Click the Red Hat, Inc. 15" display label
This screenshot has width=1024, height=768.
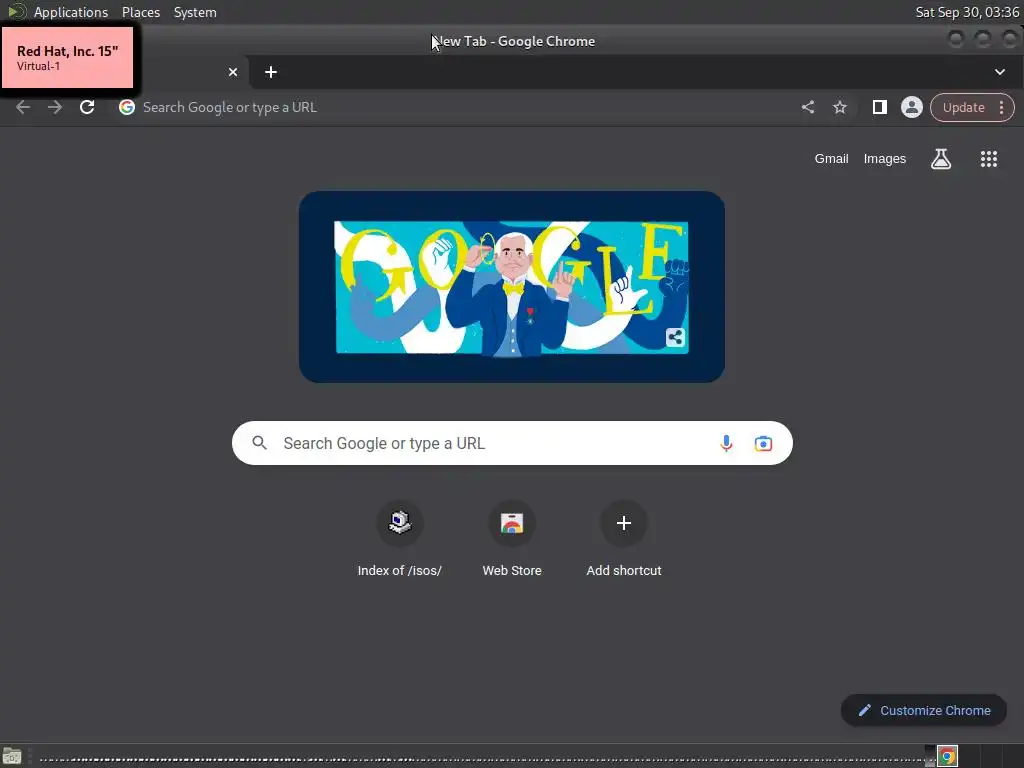tap(67, 57)
